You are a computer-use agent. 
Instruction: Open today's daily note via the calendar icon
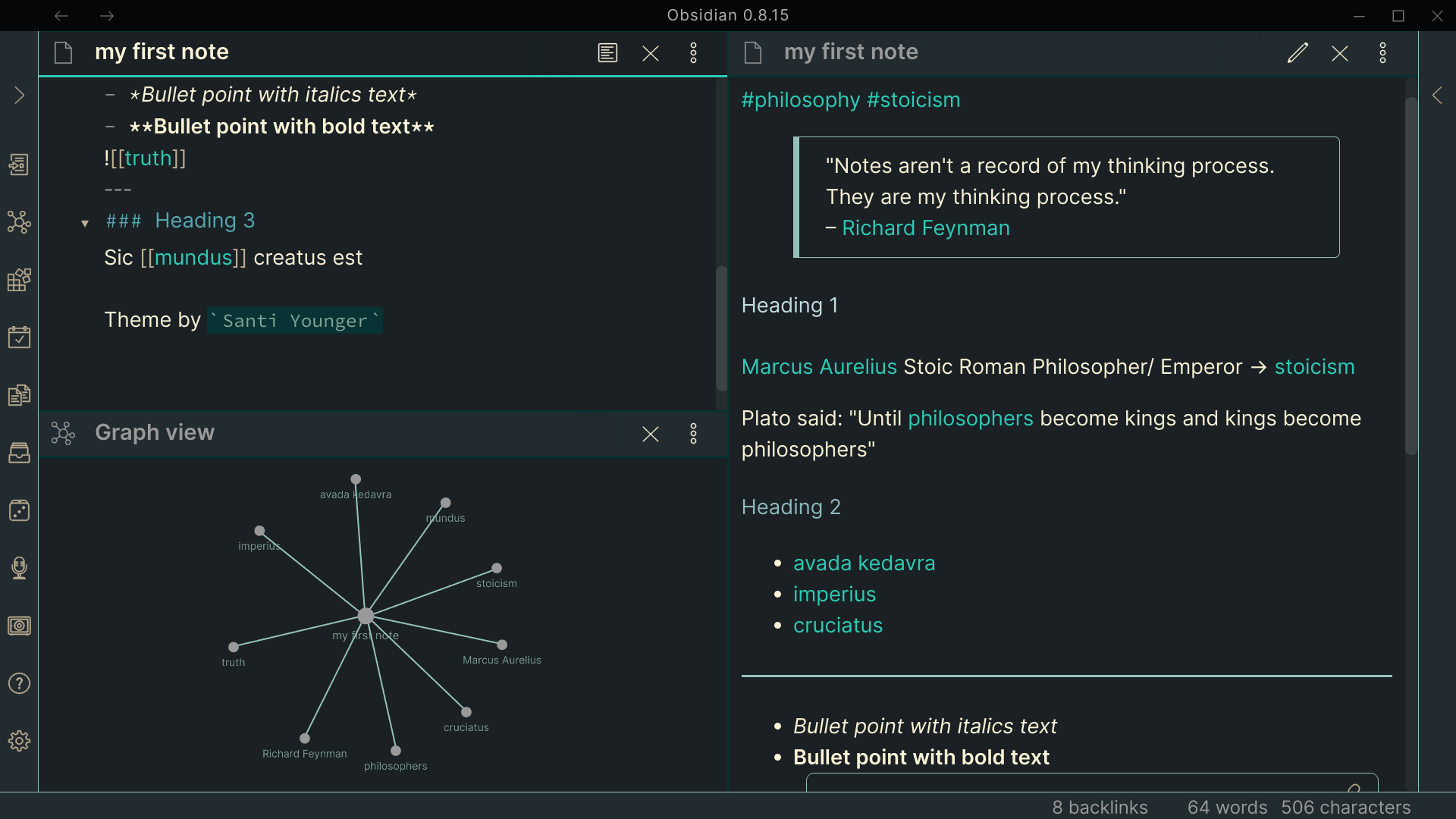click(19, 337)
